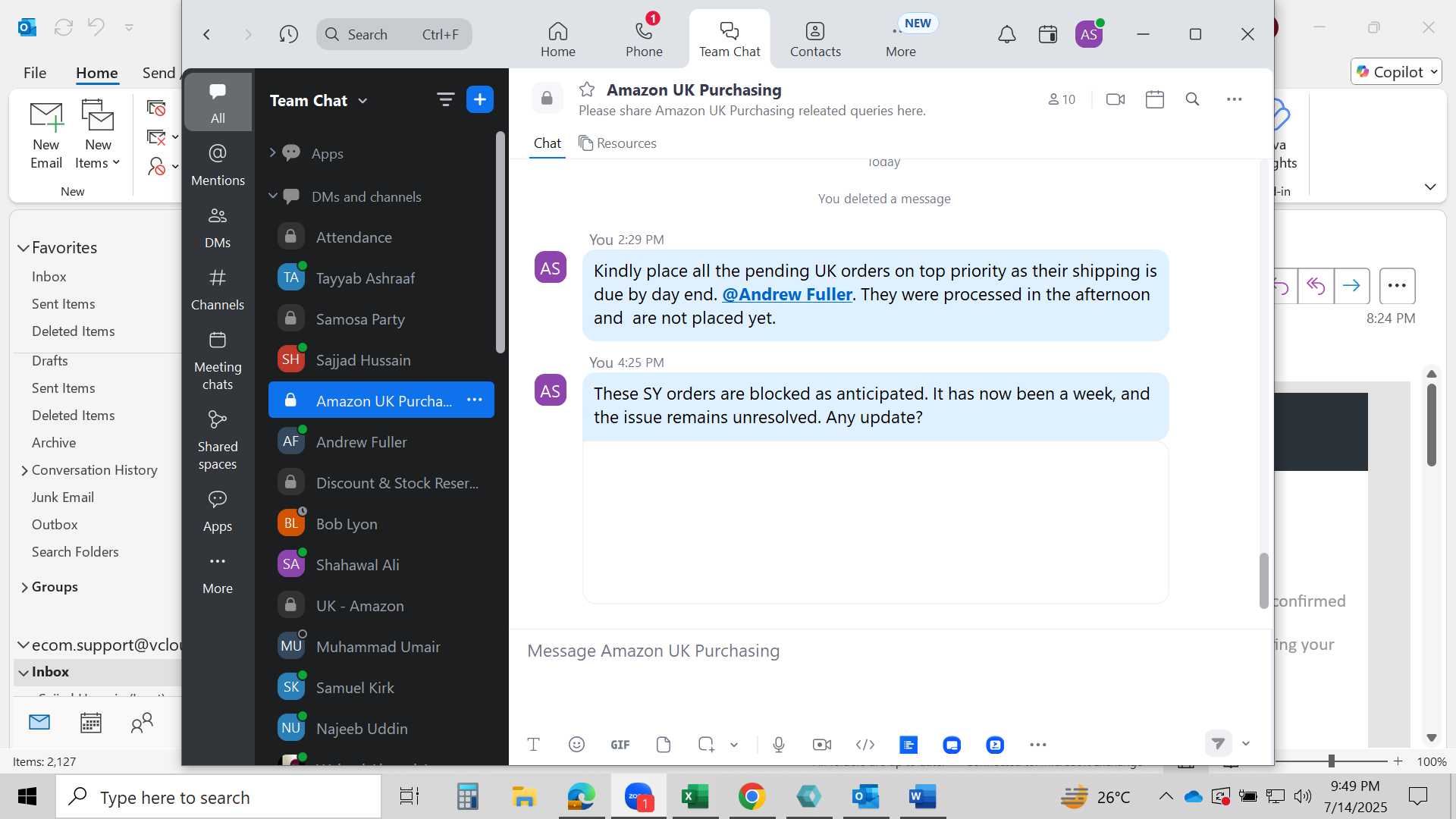Expand Conversation History folder in Outlook
Screen dimensions: 1456x819
coord(24,471)
